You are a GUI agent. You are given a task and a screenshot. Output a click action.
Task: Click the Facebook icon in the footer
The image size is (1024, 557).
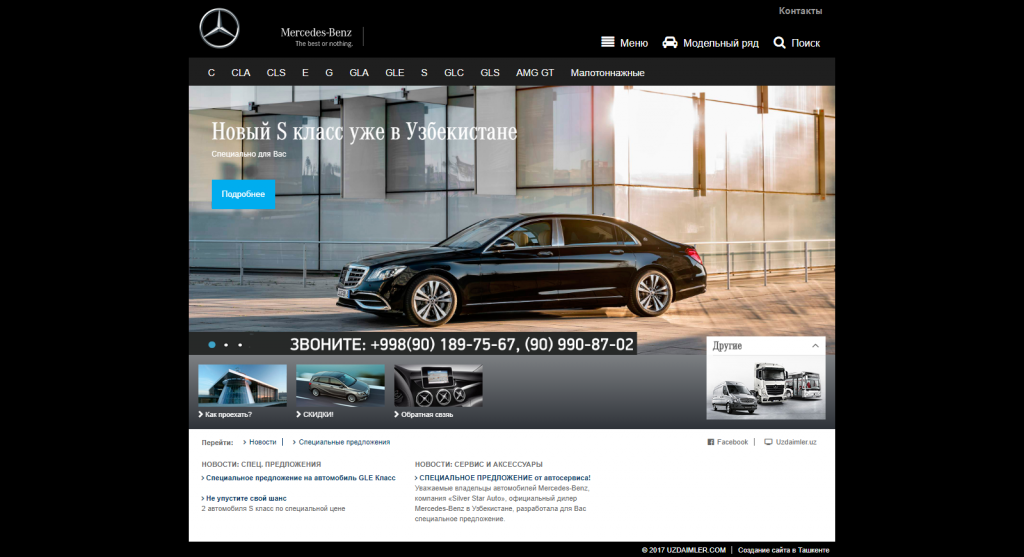pos(711,442)
